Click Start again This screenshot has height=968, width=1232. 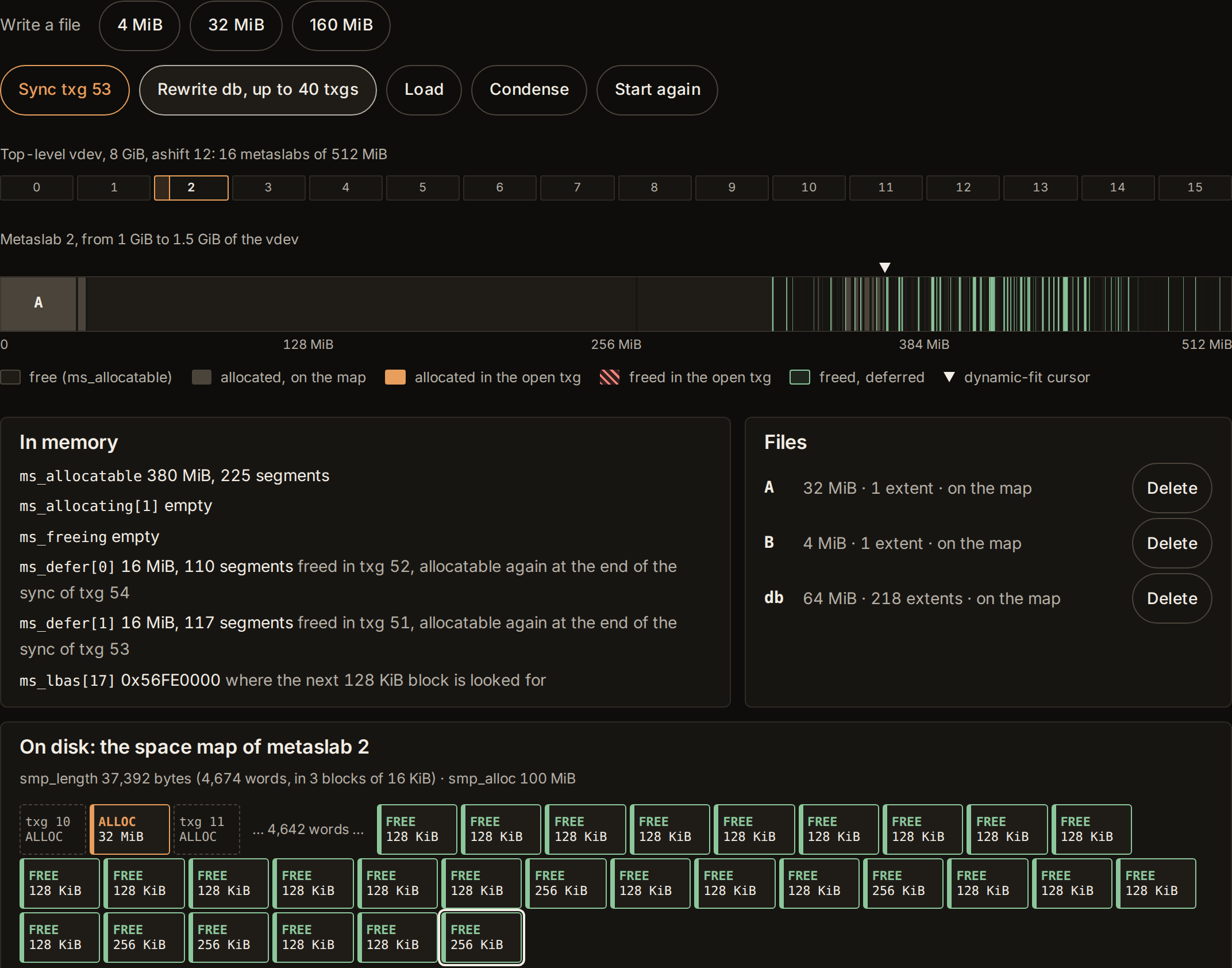657,90
